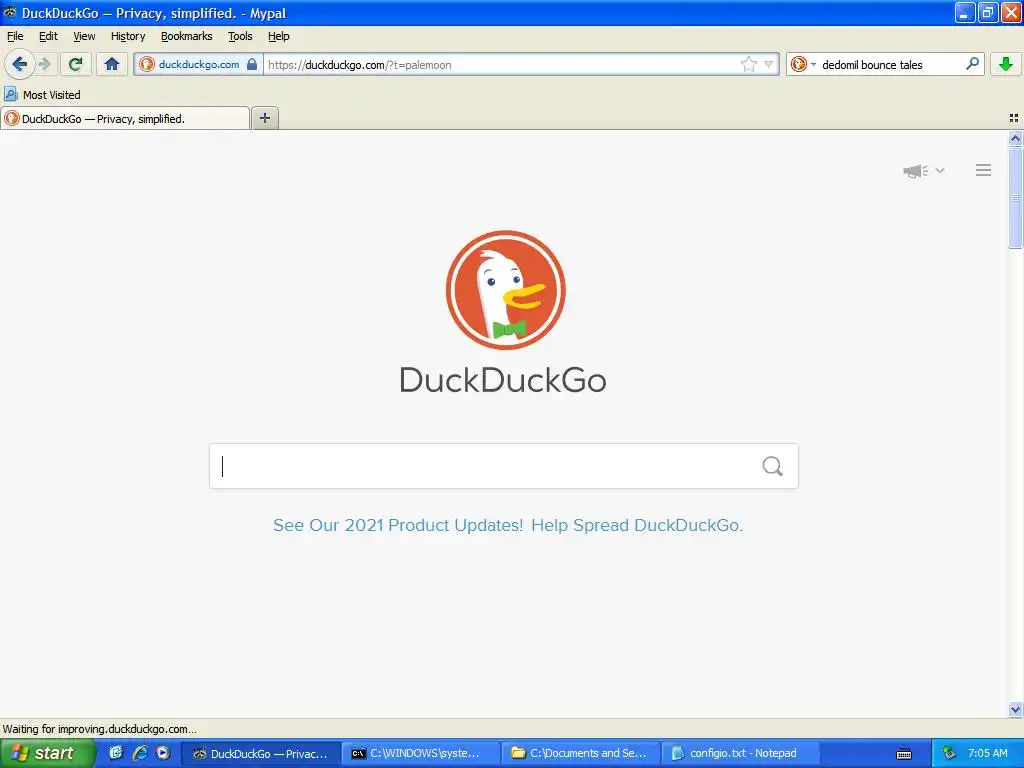The width and height of the screenshot is (1024, 768).
Task: Launch Windows Media Player quick launch icon
Action: (163, 753)
